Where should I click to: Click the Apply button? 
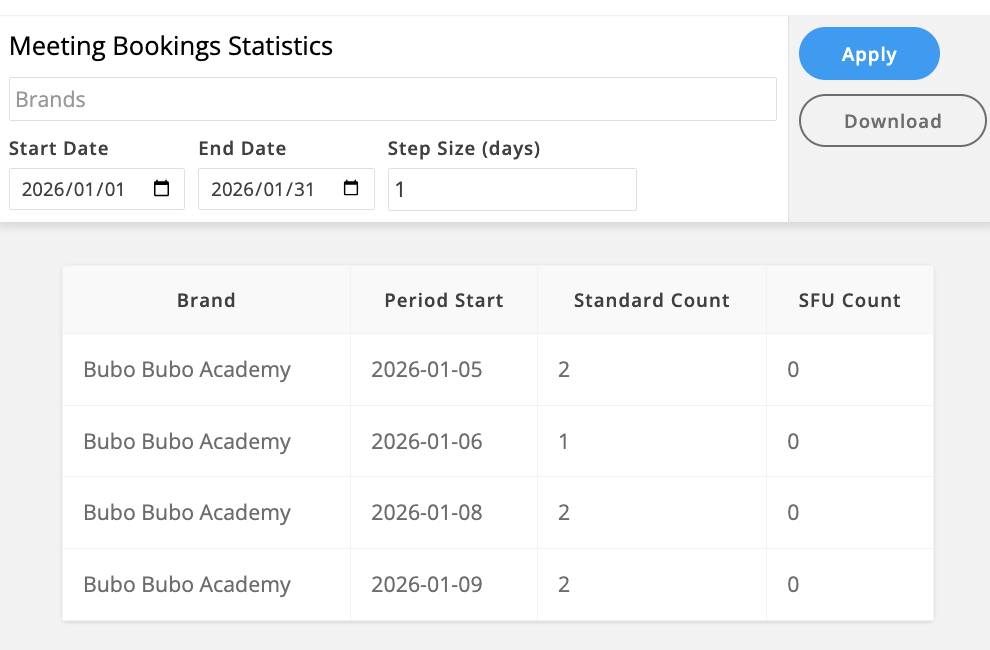869,54
